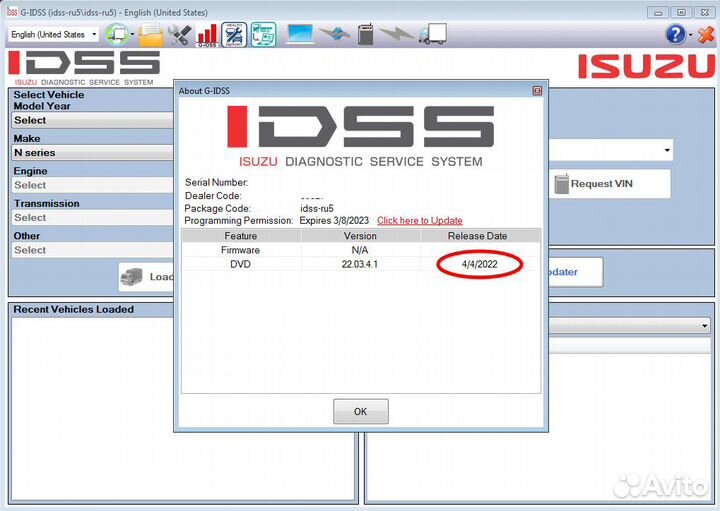Click the handheld interface device icon
This screenshot has height=511, width=720.
click(x=366, y=34)
